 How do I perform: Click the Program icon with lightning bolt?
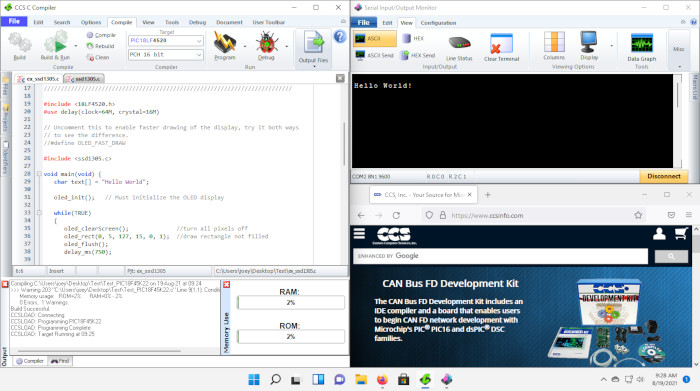[x=225, y=46]
